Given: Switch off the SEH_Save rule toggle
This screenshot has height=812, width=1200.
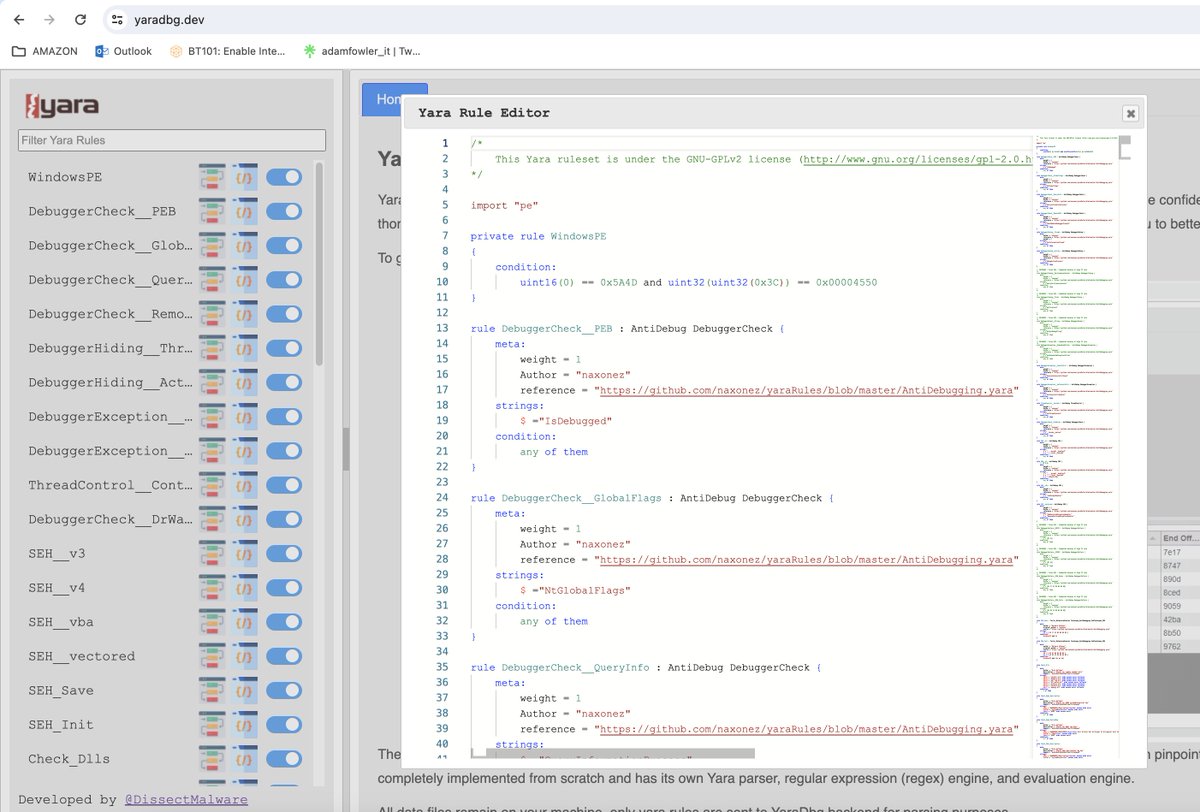Looking at the screenshot, I should 284,690.
